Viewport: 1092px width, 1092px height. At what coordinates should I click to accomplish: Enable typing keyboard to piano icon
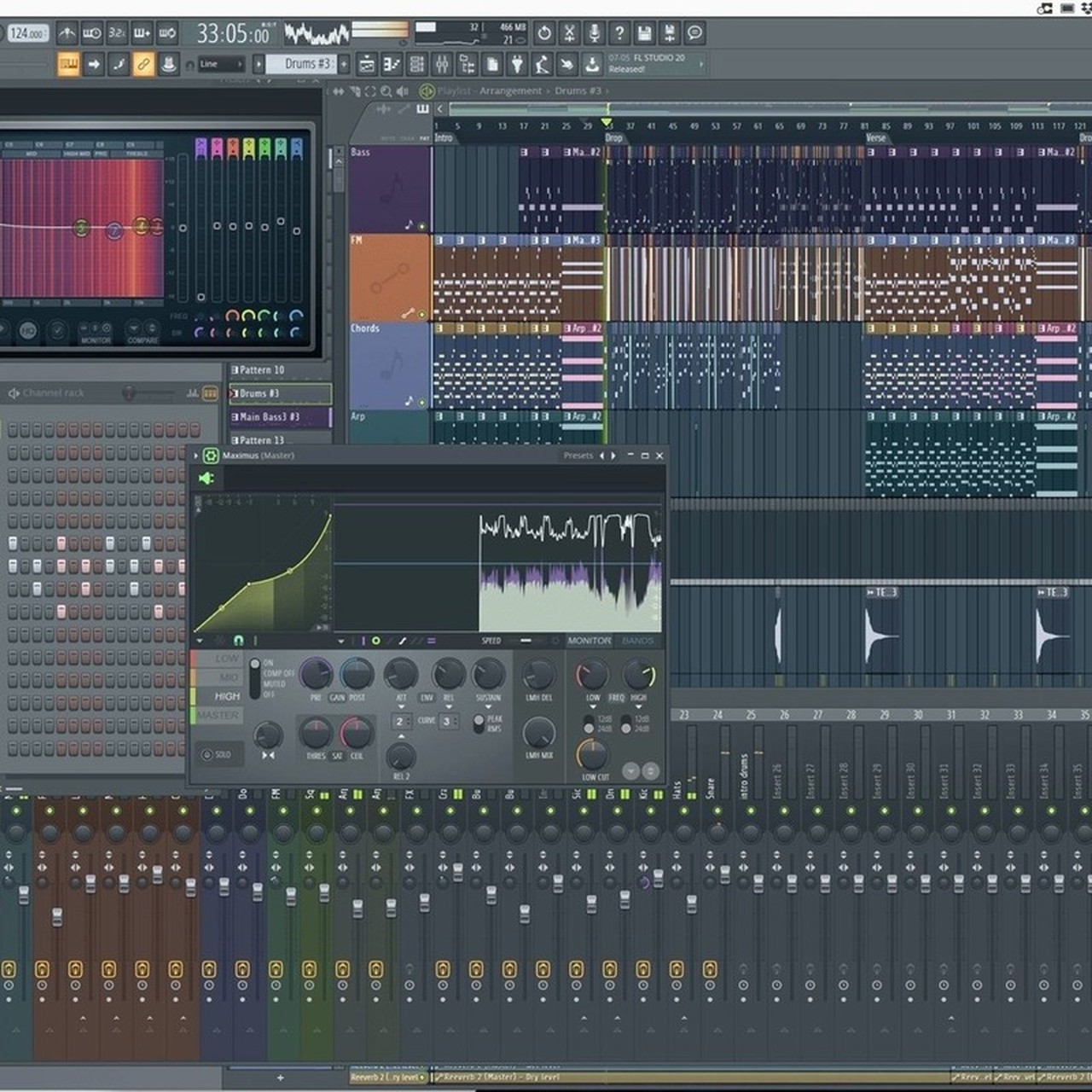[68, 64]
